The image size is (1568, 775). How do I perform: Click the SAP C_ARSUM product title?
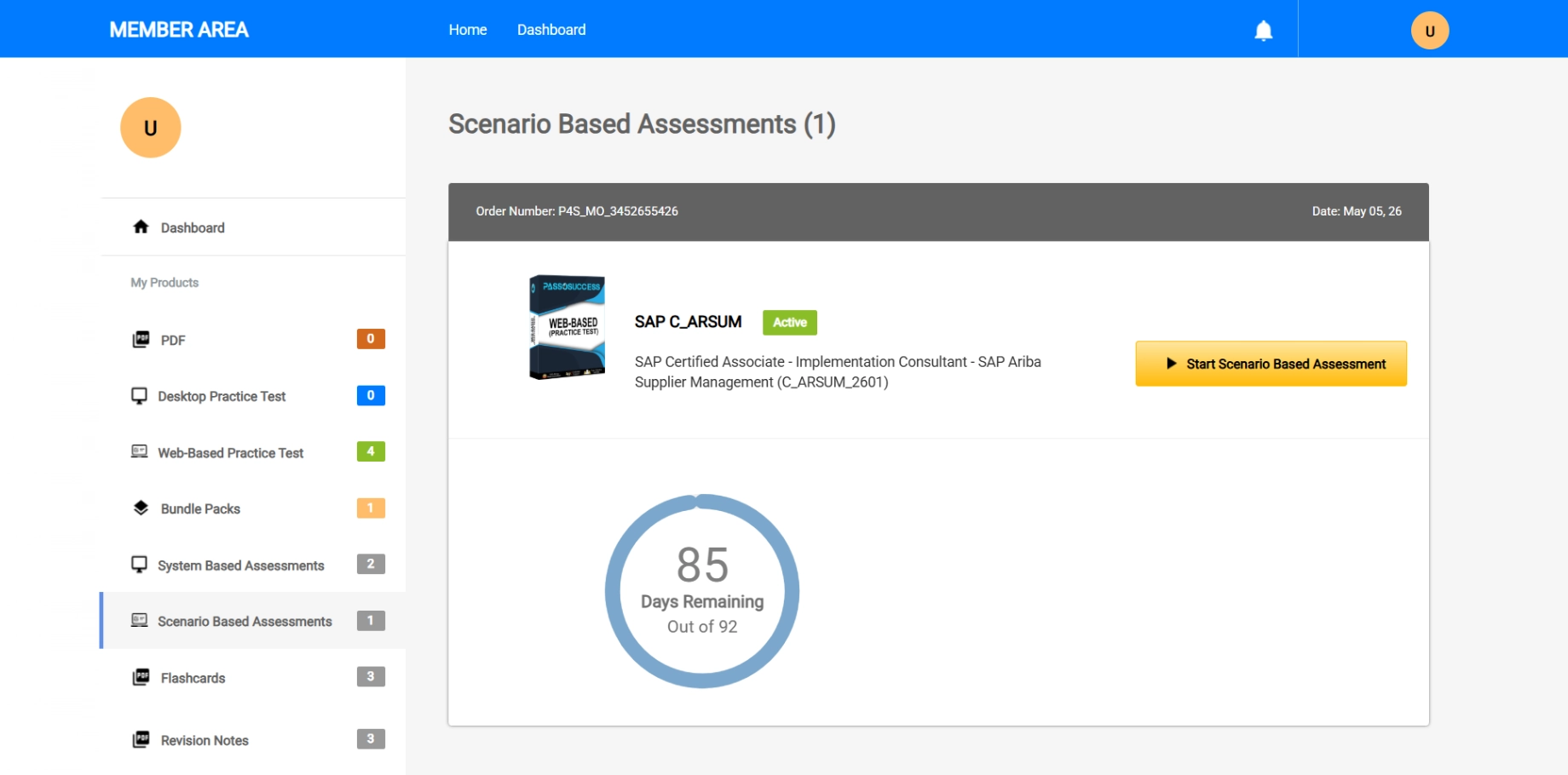click(688, 322)
